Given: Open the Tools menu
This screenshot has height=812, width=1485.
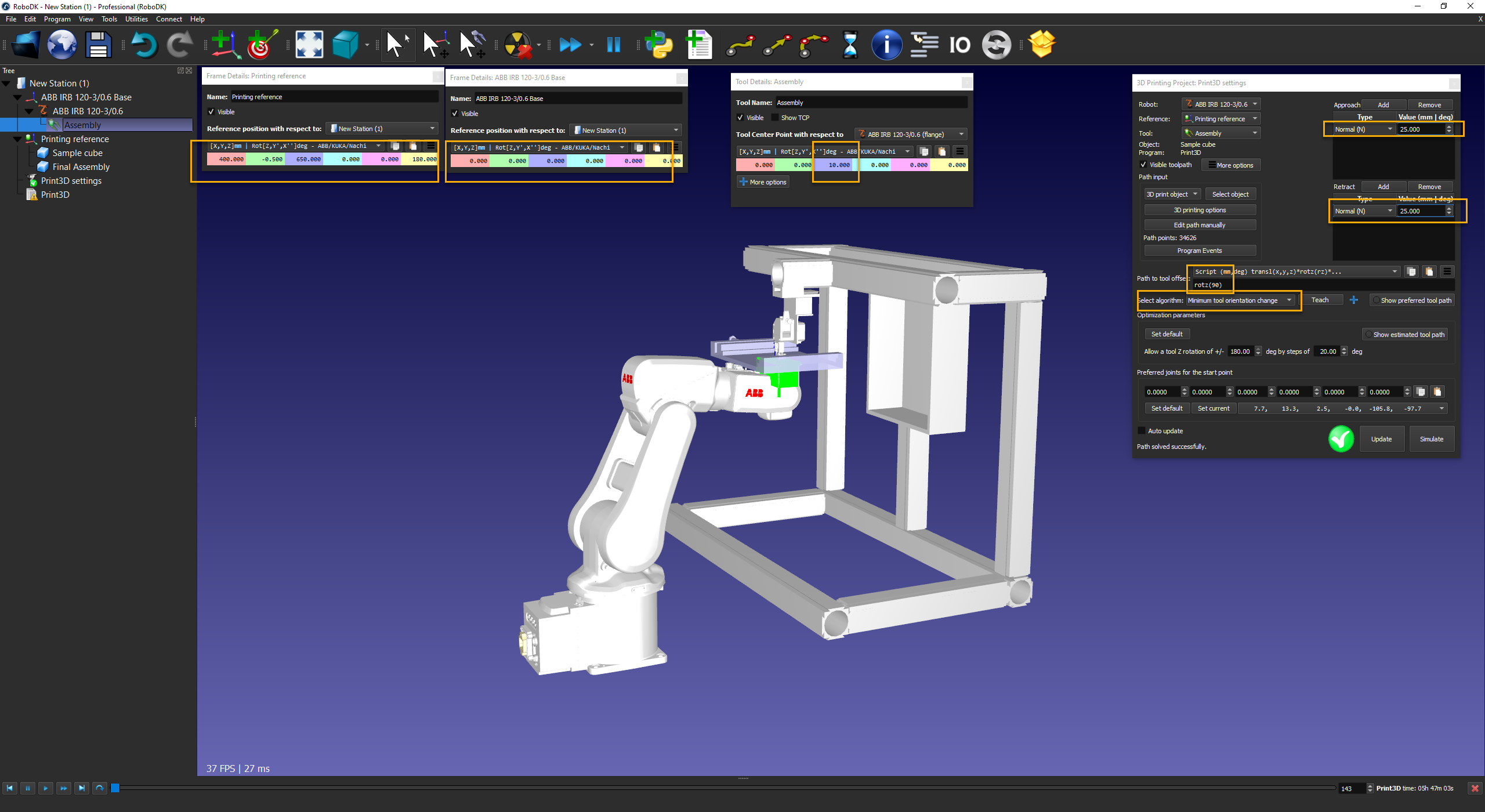Looking at the screenshot, I should tap(109, 19).
